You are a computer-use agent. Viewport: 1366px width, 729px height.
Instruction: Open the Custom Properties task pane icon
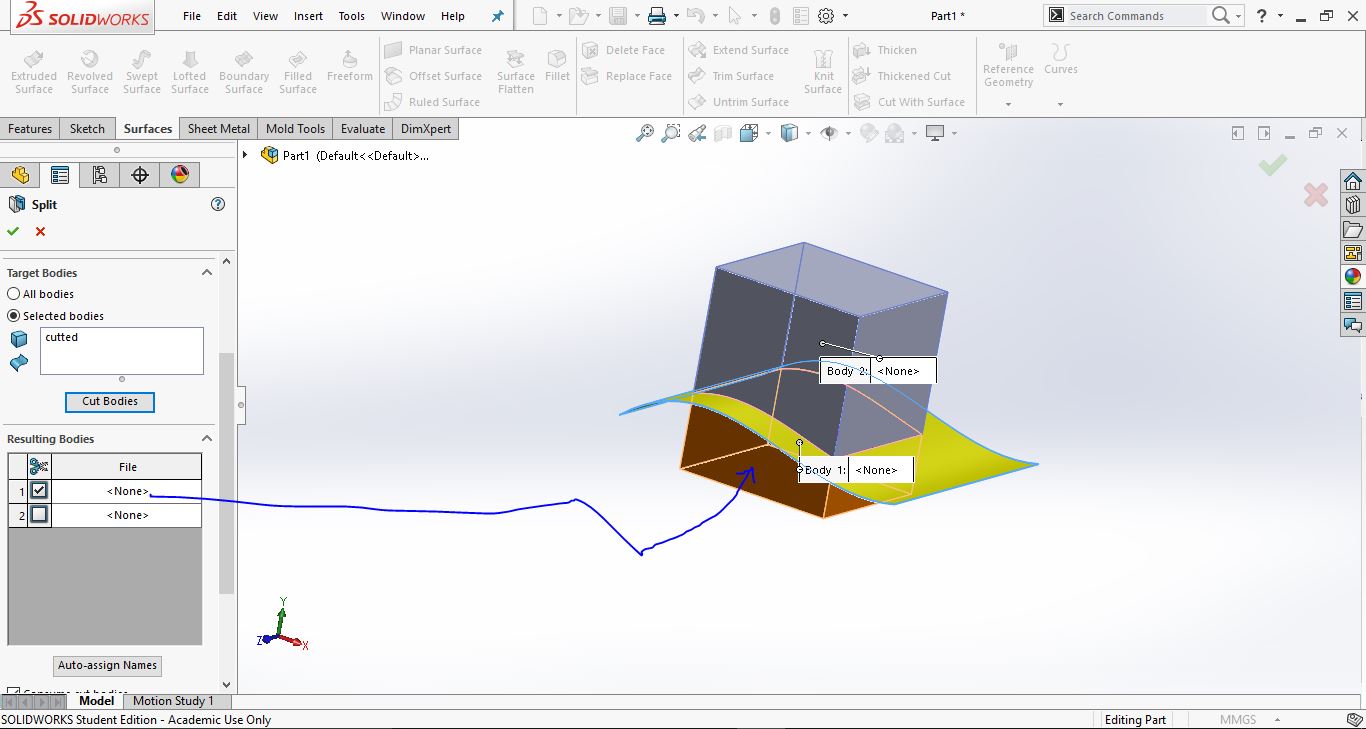point(1353,301)
